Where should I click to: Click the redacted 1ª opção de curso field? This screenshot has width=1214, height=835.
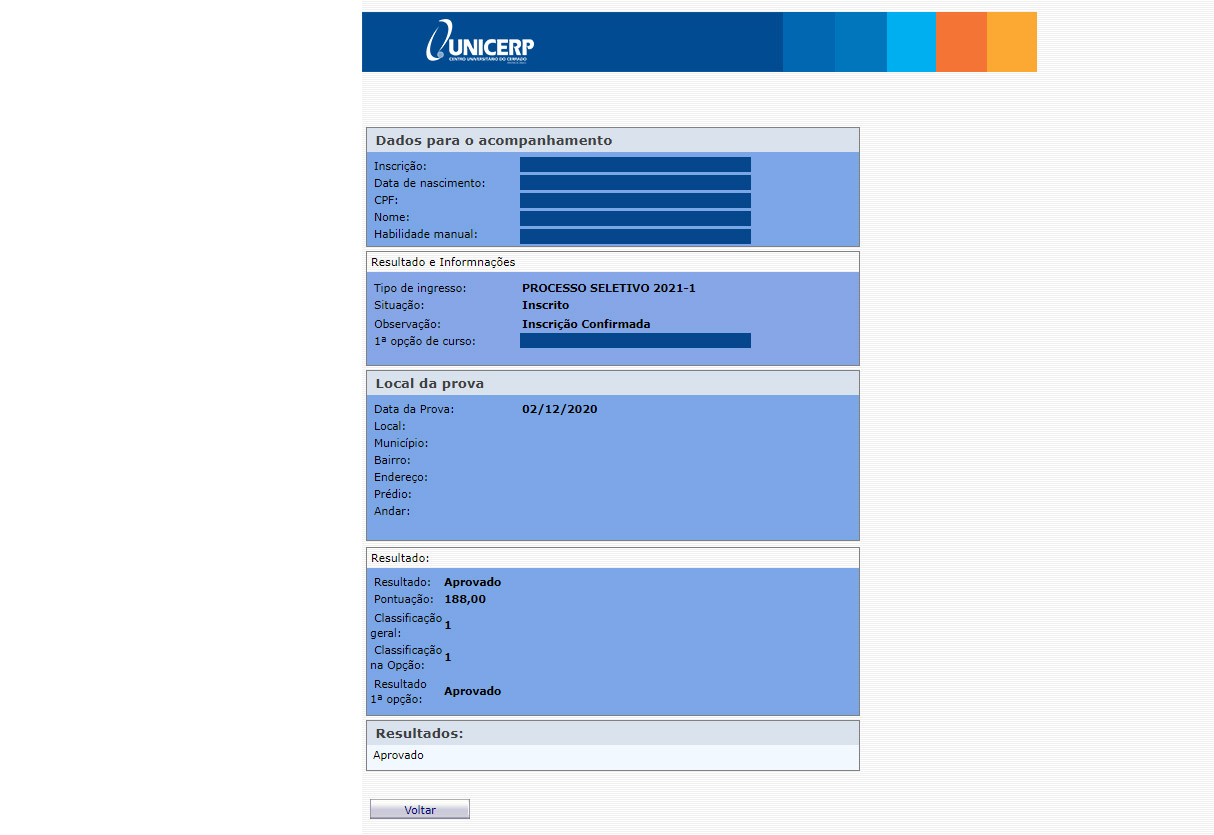(635, 341)
